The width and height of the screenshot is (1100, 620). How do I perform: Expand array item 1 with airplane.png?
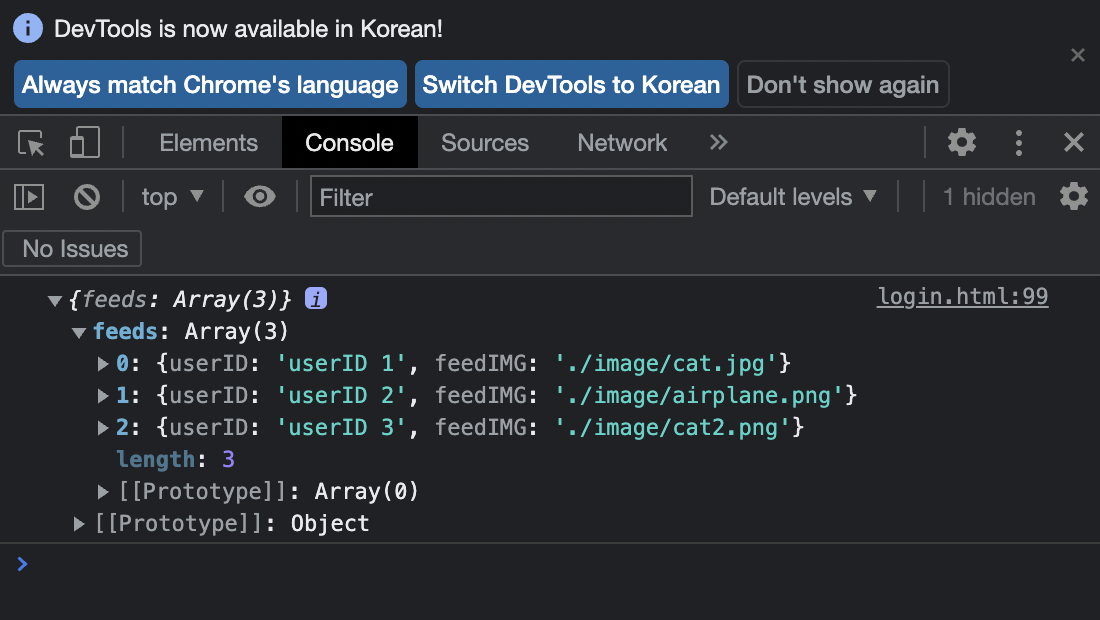click(x=103, y=396)
